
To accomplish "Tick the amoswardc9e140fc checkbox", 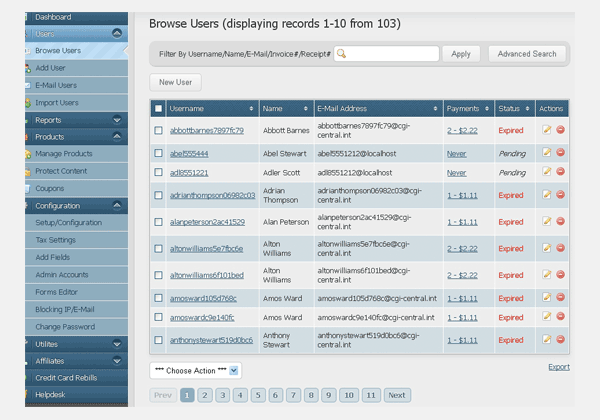I will point(158,317).
